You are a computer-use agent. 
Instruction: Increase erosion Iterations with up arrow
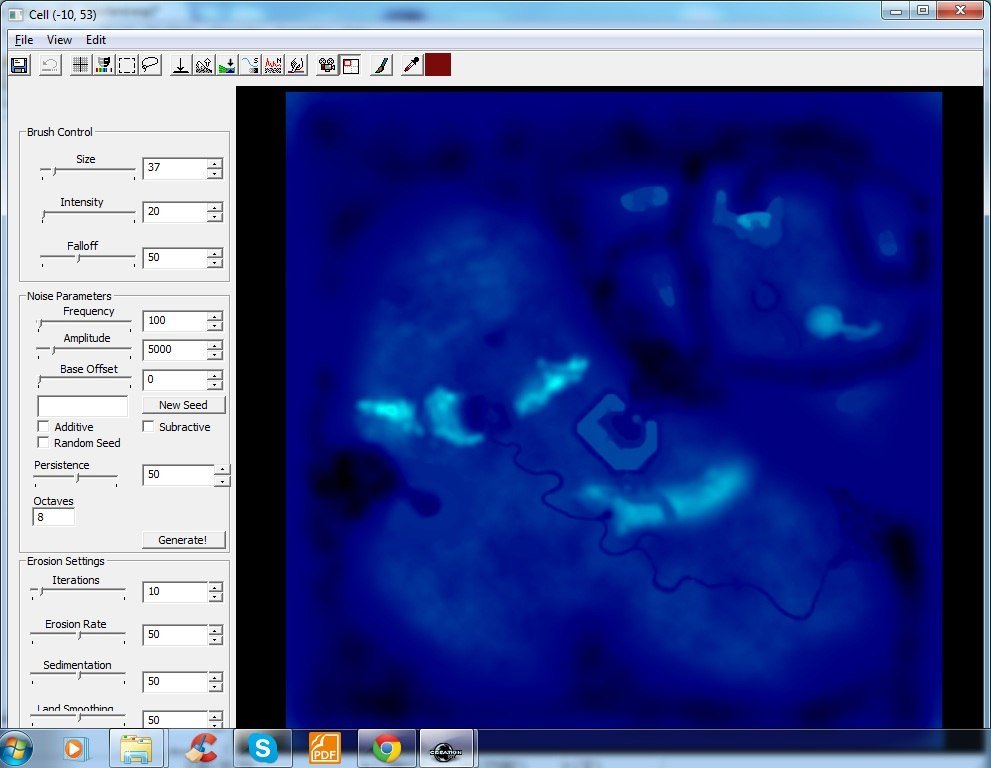coord(214,587)
